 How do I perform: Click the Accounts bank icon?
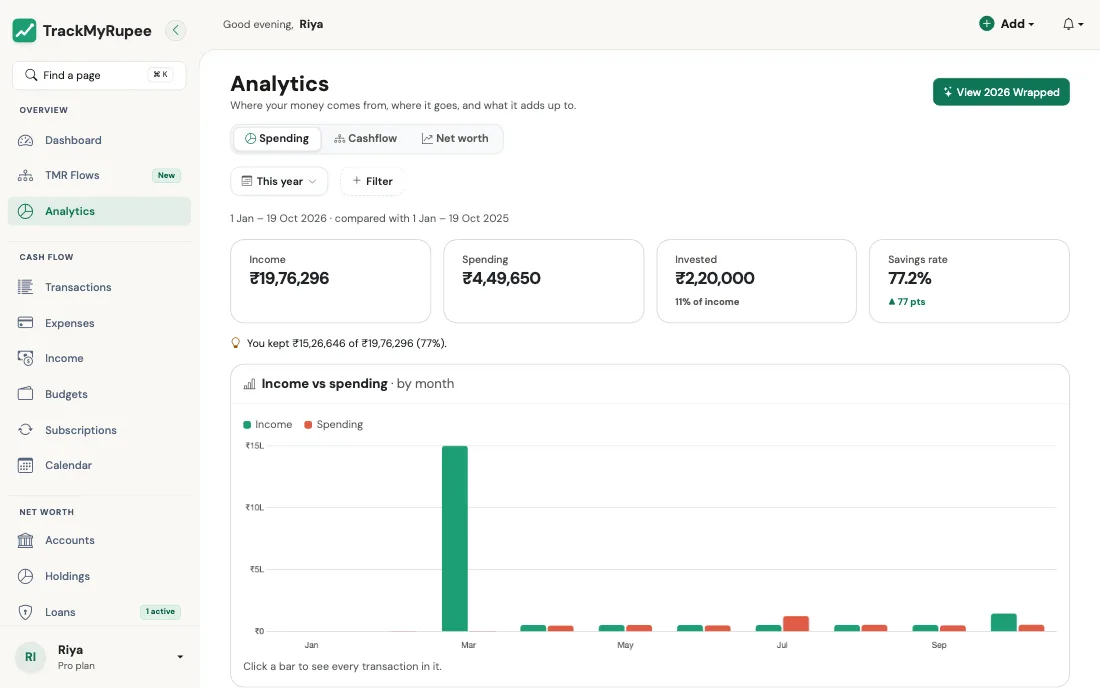(25, 540)
